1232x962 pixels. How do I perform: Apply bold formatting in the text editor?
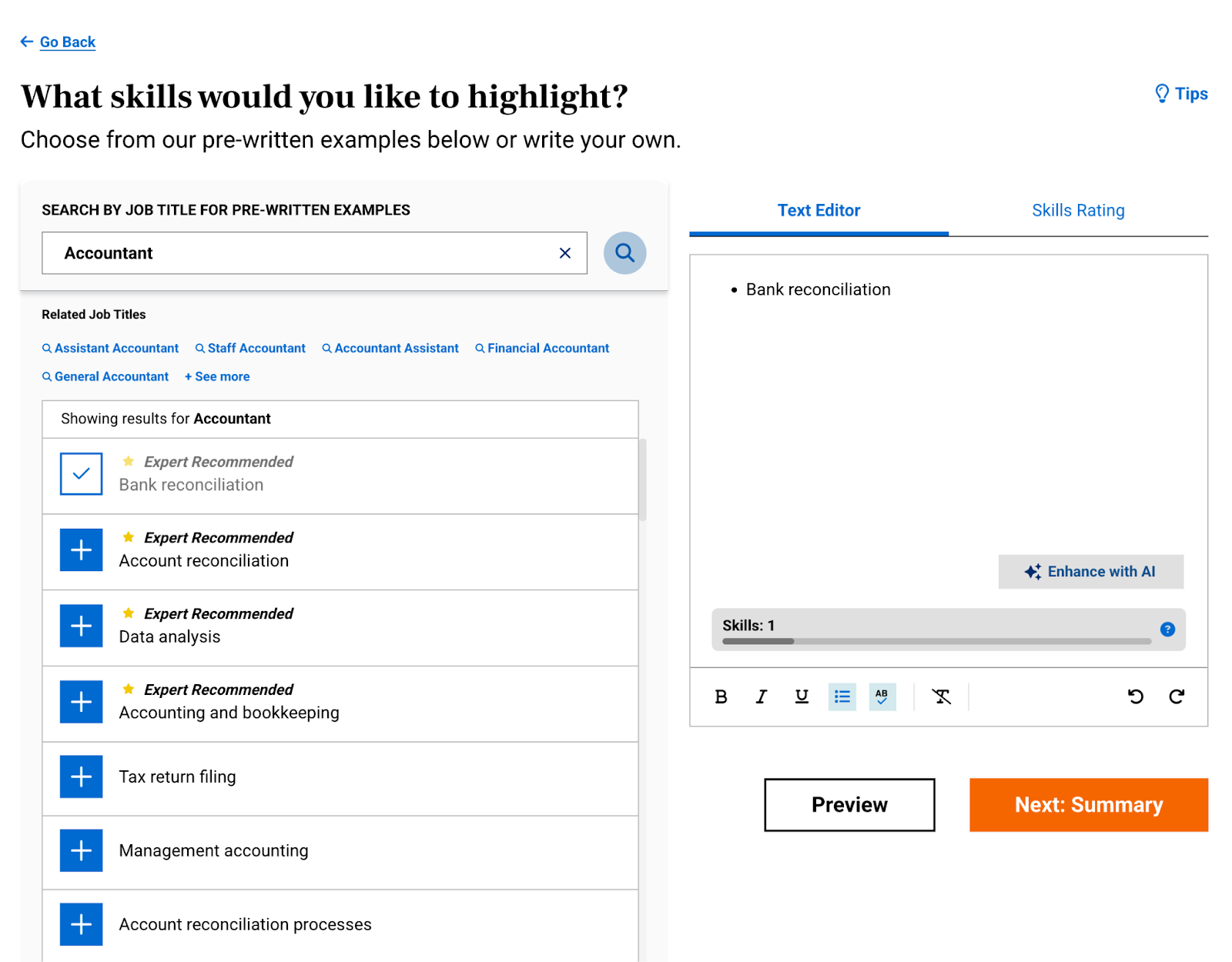click(721, 696)
